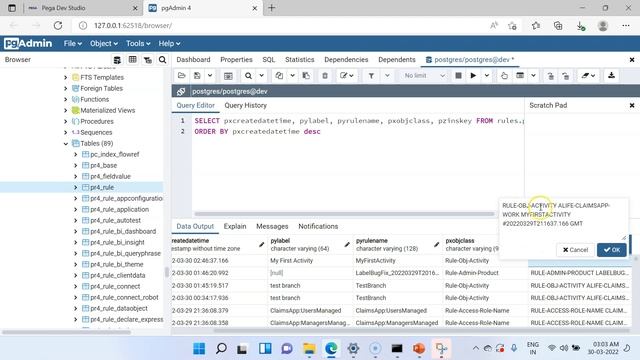640x360 pixels.
Task: Open the Explain results tab
Action: pyautogui.click(x=235, y=226)
